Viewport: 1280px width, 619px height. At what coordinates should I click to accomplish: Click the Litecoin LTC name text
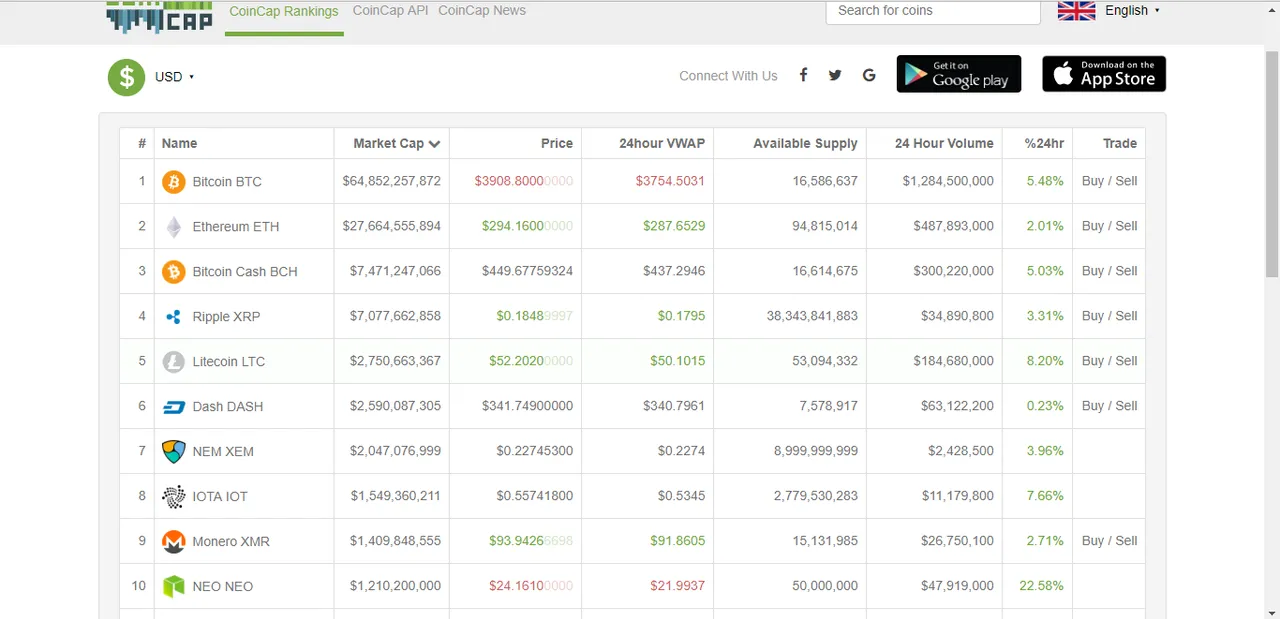pyautogui.click(x=229, y=362)
